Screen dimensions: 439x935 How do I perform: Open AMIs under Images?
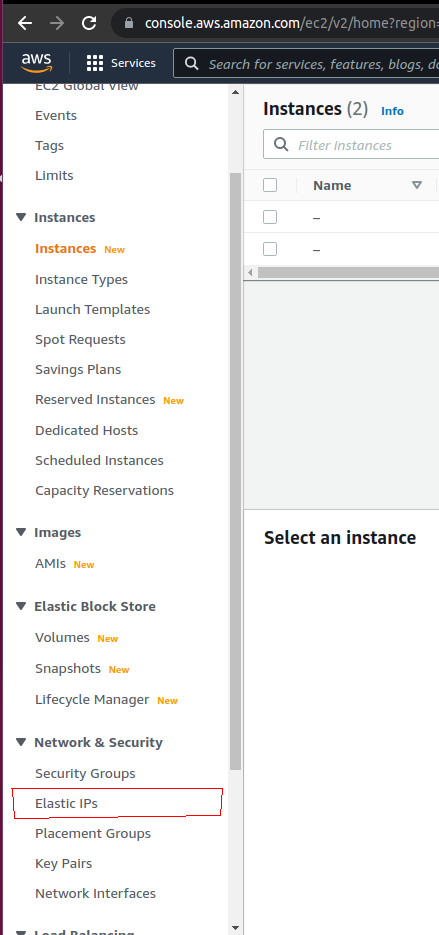[51, 564]
